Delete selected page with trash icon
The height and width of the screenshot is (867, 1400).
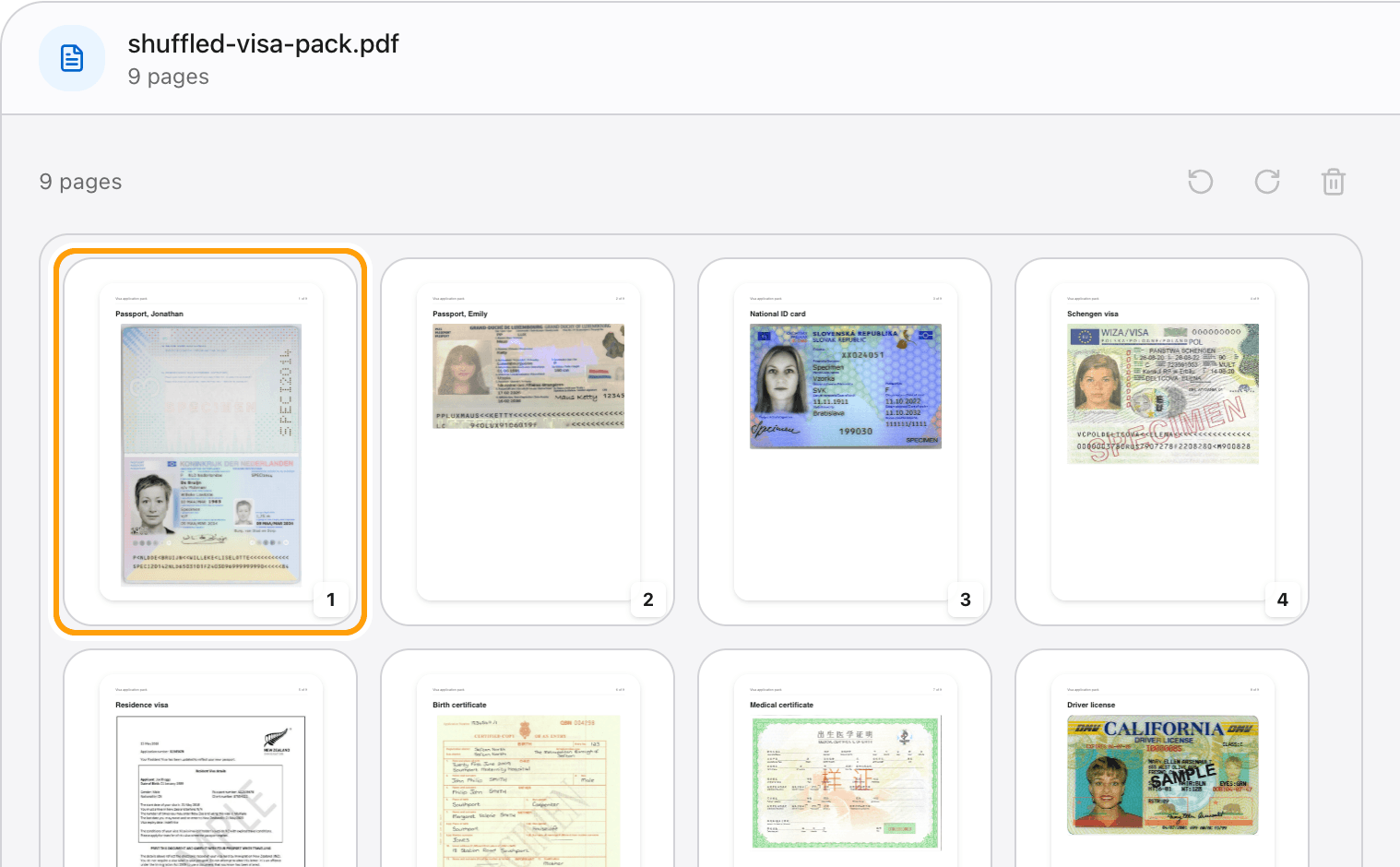pyautogui.click(x=1334, y=182)
